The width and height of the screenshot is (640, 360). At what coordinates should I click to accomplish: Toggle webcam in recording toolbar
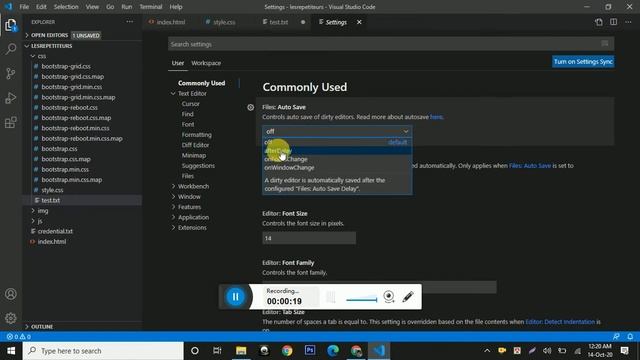389,297
